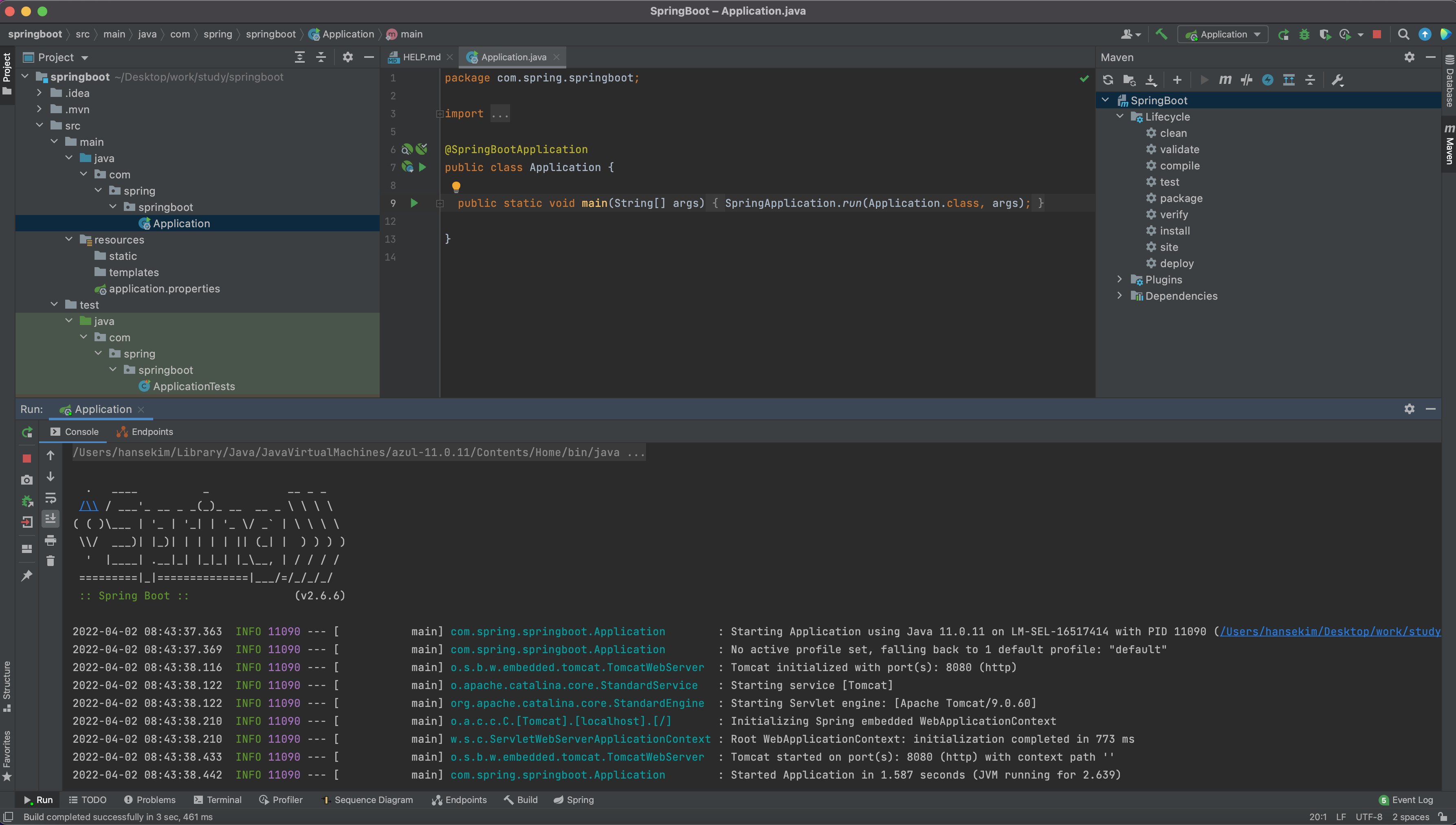
Task: Open the Search Everywhere magnifier
Action: 1403,35
